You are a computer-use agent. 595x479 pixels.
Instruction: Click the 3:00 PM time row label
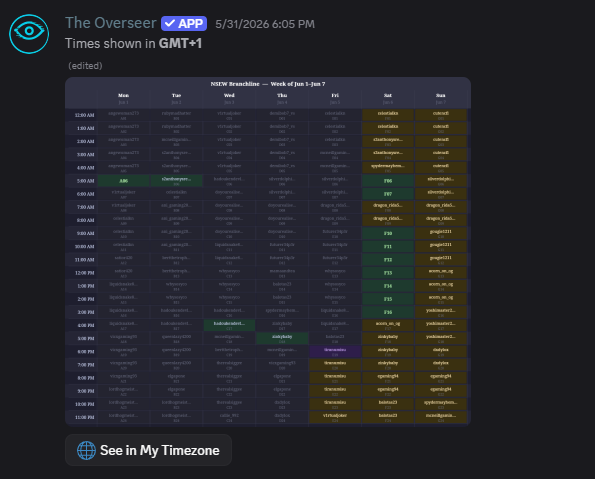(x=85, y=312)
